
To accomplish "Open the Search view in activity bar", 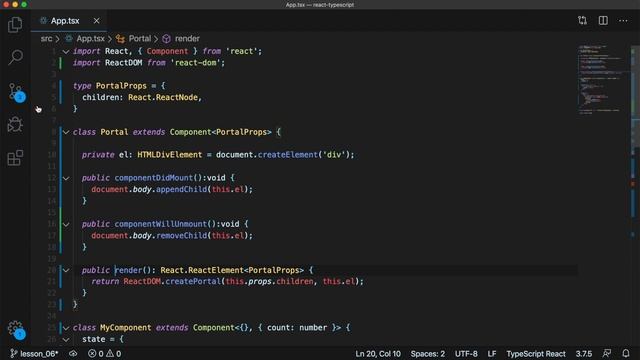I will coord(15,57).
